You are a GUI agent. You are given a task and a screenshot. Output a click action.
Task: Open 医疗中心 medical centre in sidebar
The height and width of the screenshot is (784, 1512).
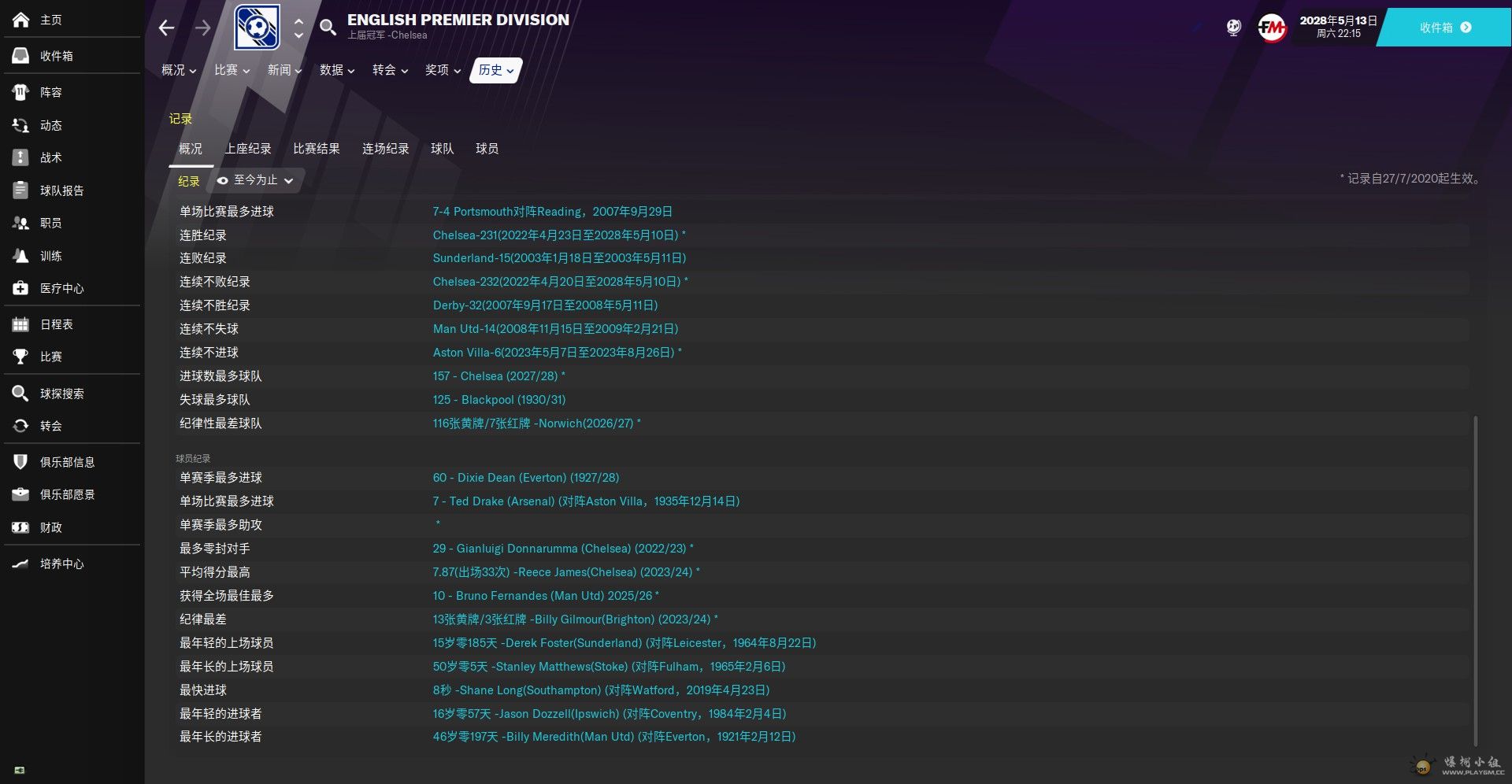coord(61,288)
